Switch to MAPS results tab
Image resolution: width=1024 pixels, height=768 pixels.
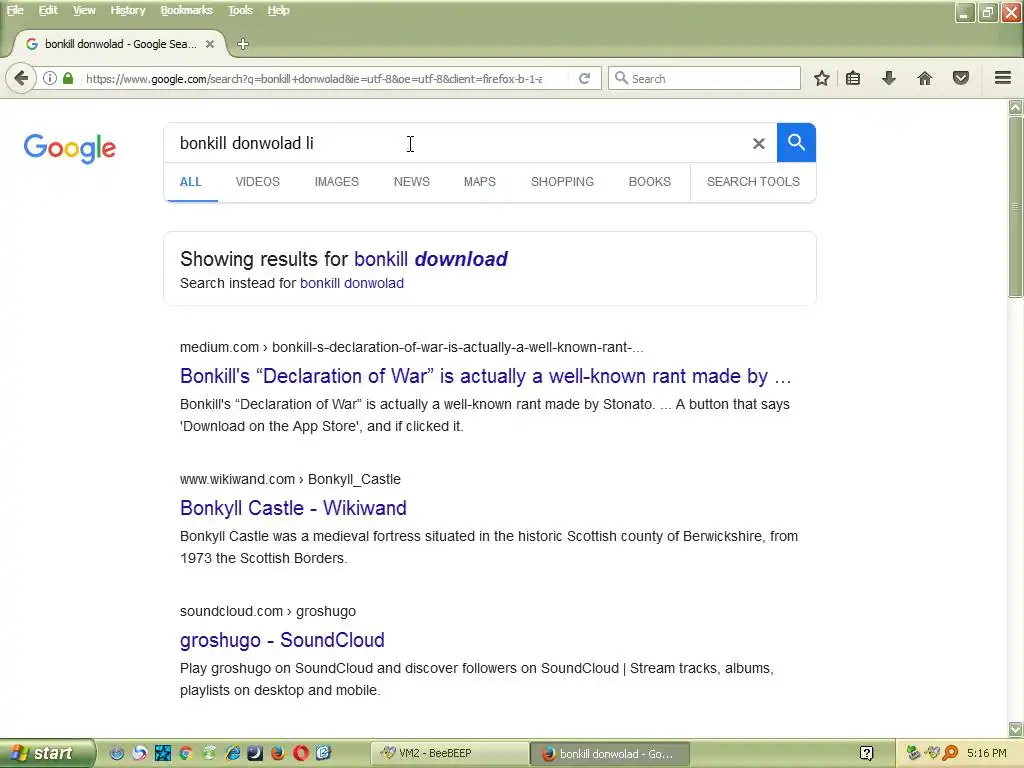pyautogui.click(x=480, y=182)
